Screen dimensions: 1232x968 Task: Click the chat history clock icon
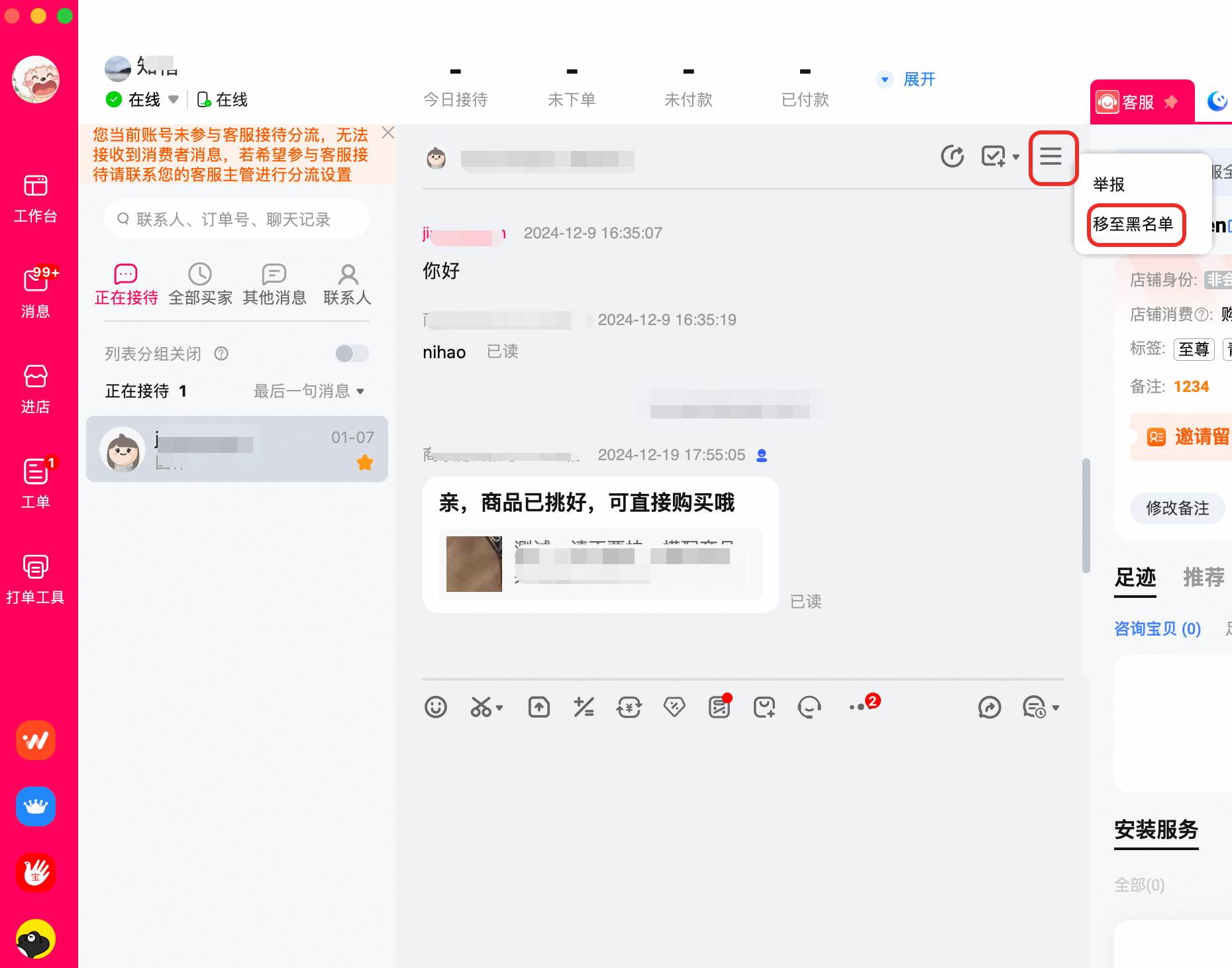[x=1035, y=707]
